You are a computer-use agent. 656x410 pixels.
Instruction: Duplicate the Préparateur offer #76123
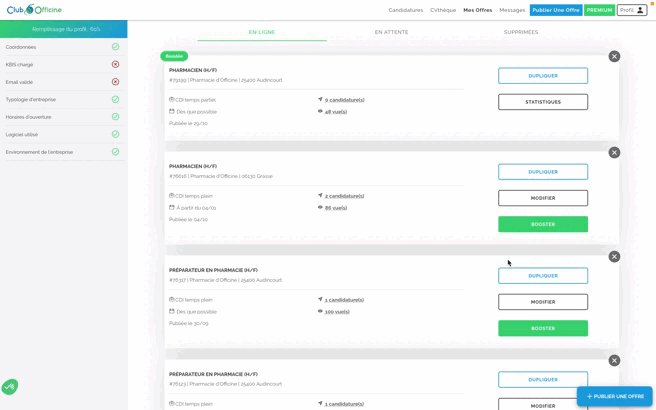click(x=543, y=379)
